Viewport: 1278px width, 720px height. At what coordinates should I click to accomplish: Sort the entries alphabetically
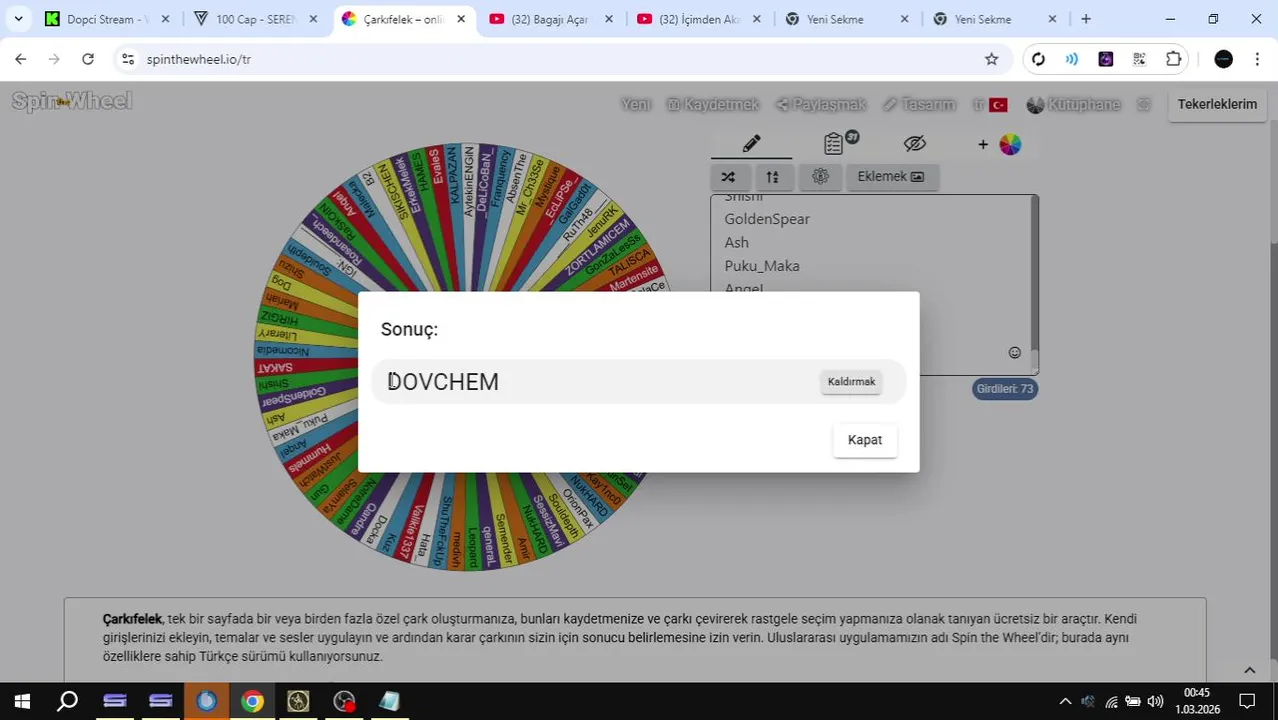point(772,177)
